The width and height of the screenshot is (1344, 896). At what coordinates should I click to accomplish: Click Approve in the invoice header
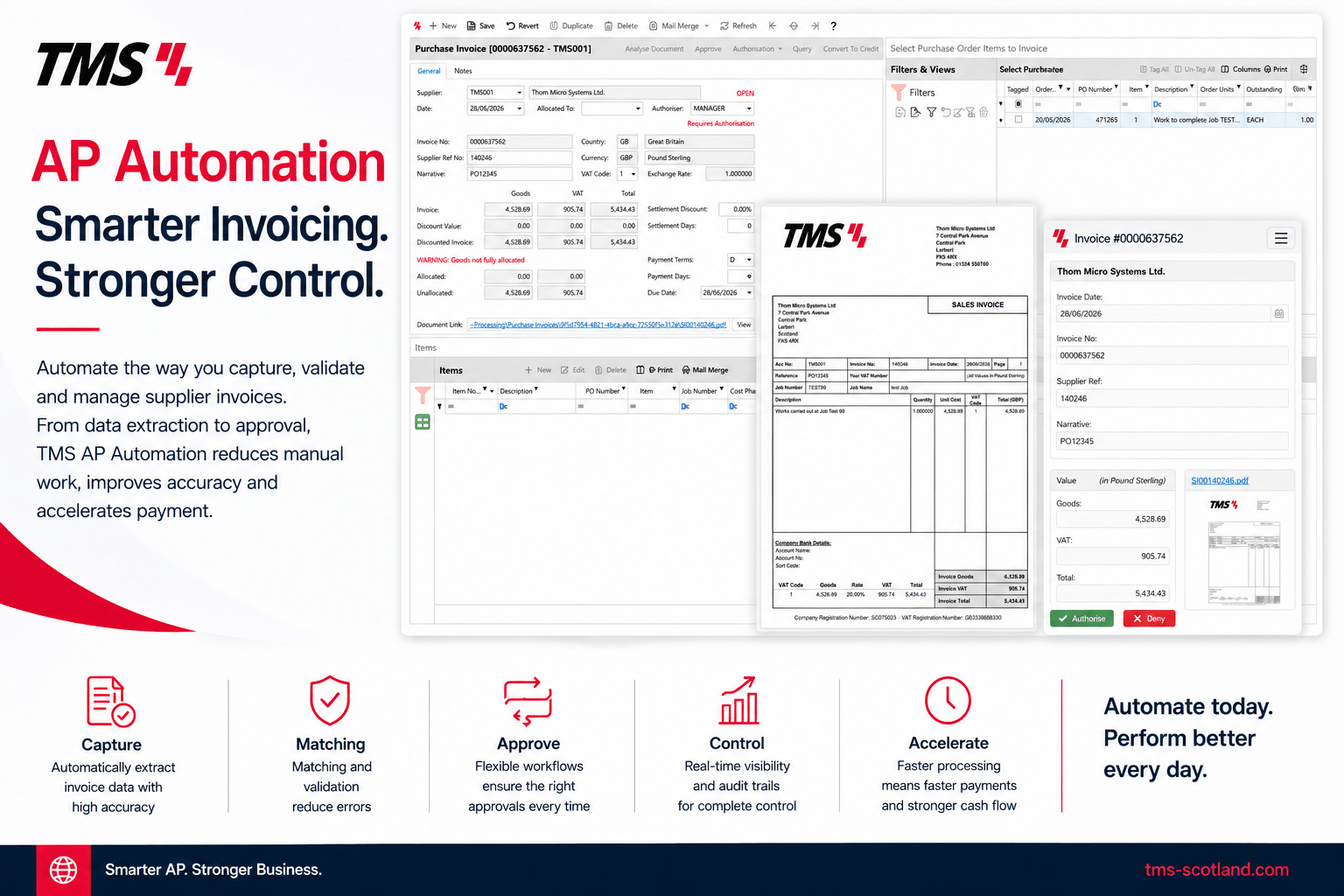[x=708, y=49]
